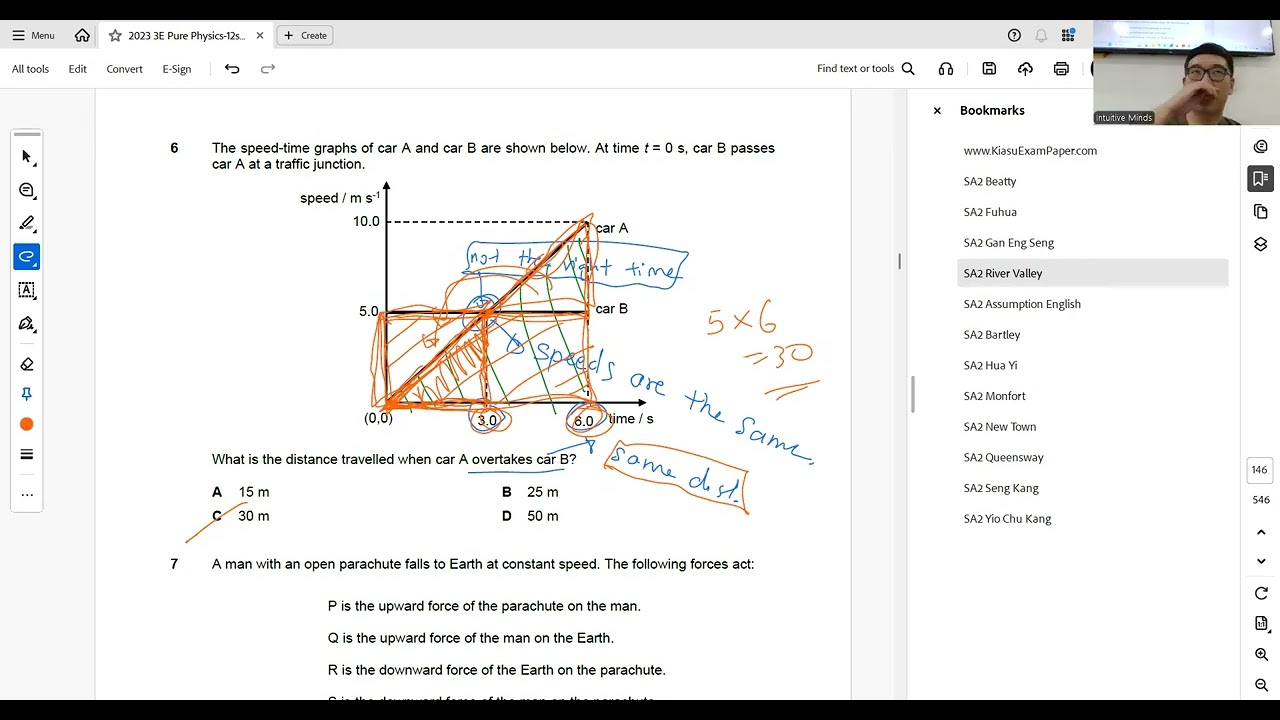Viewport: 1280px width, 720px height.
Task: Open the SA2 Fuhua bookmark
Action: [990, 212]
